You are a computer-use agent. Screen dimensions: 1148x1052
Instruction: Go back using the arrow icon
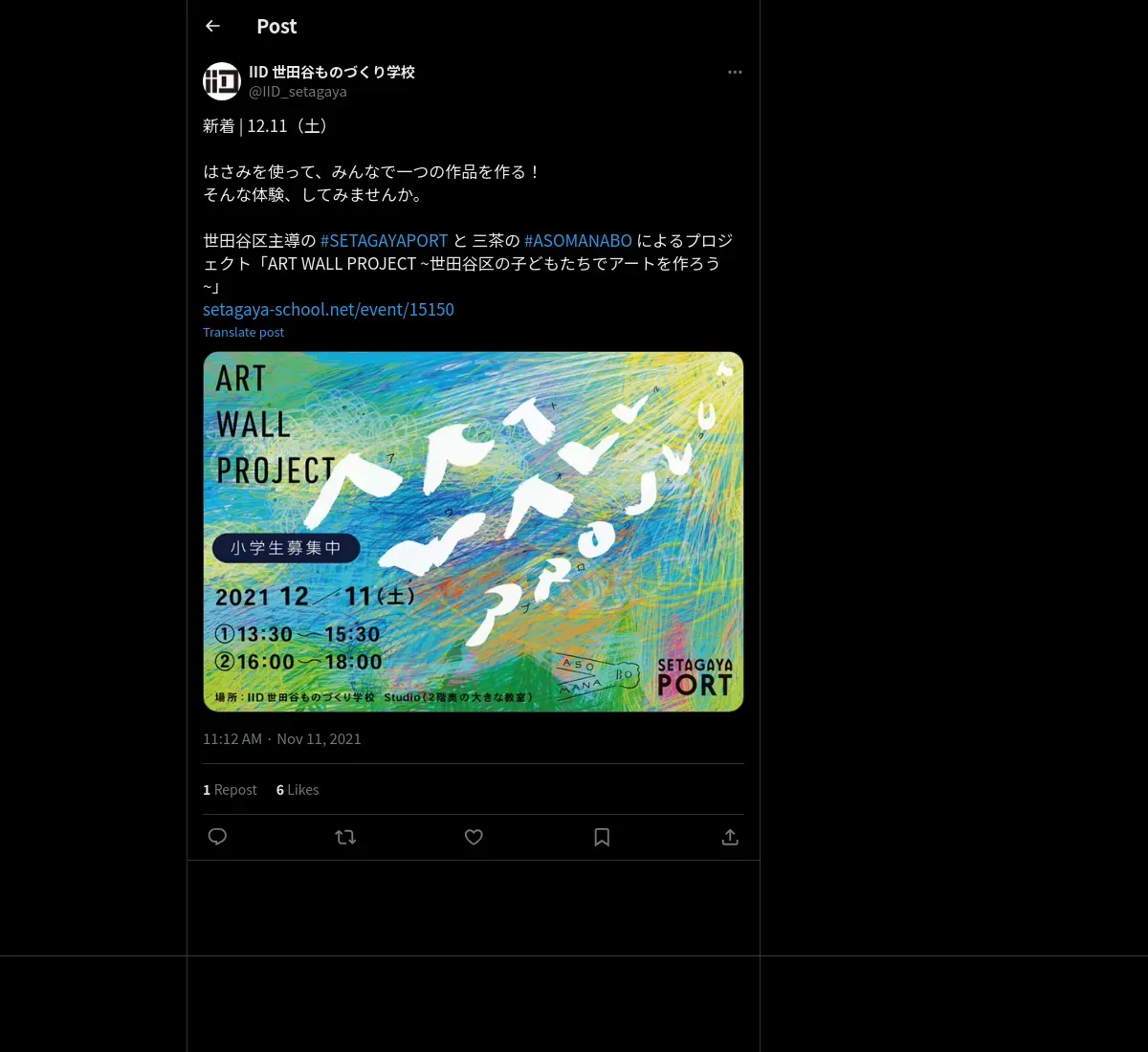tap(212, 26)
